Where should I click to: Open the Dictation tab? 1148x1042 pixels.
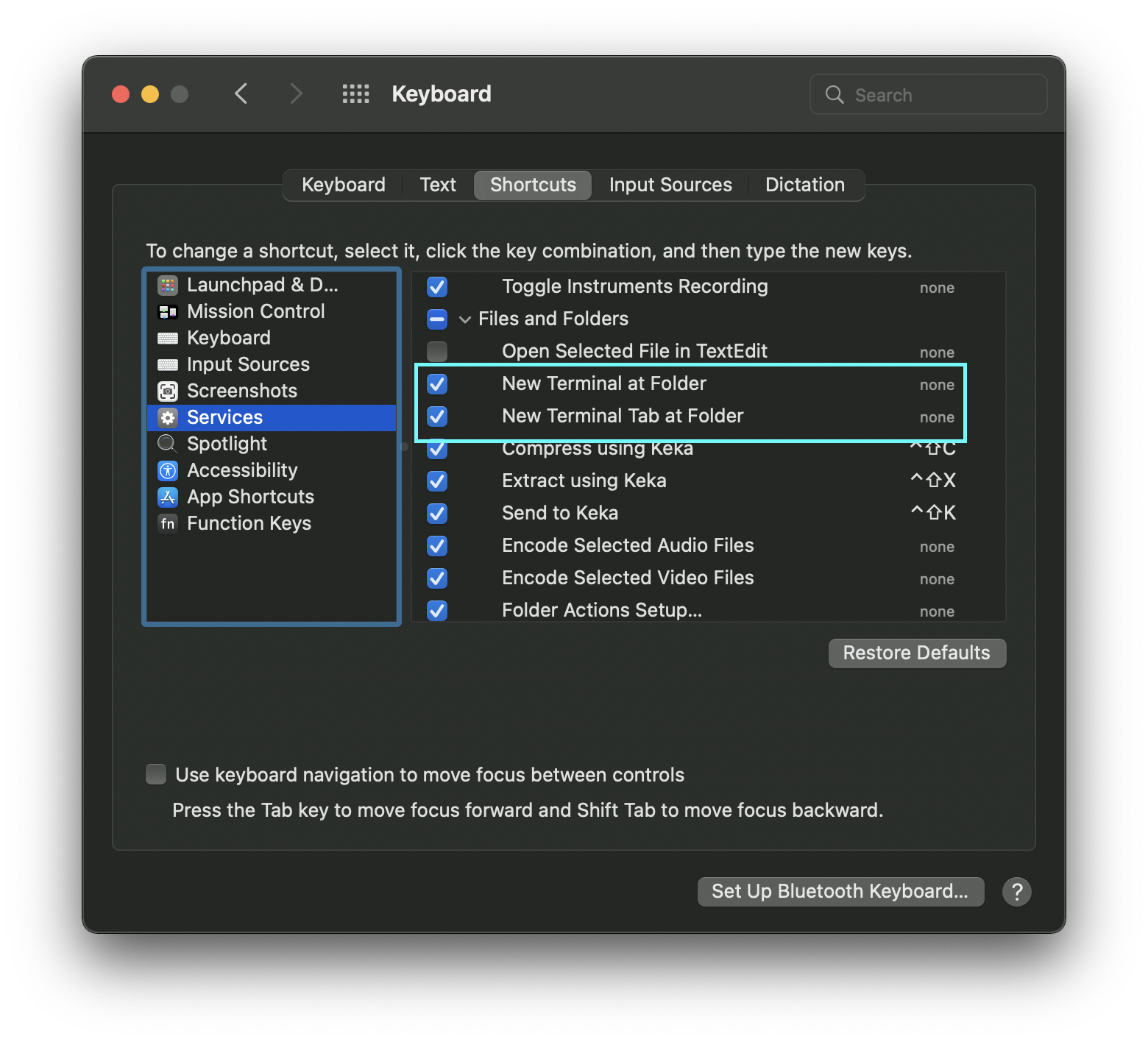805,185
